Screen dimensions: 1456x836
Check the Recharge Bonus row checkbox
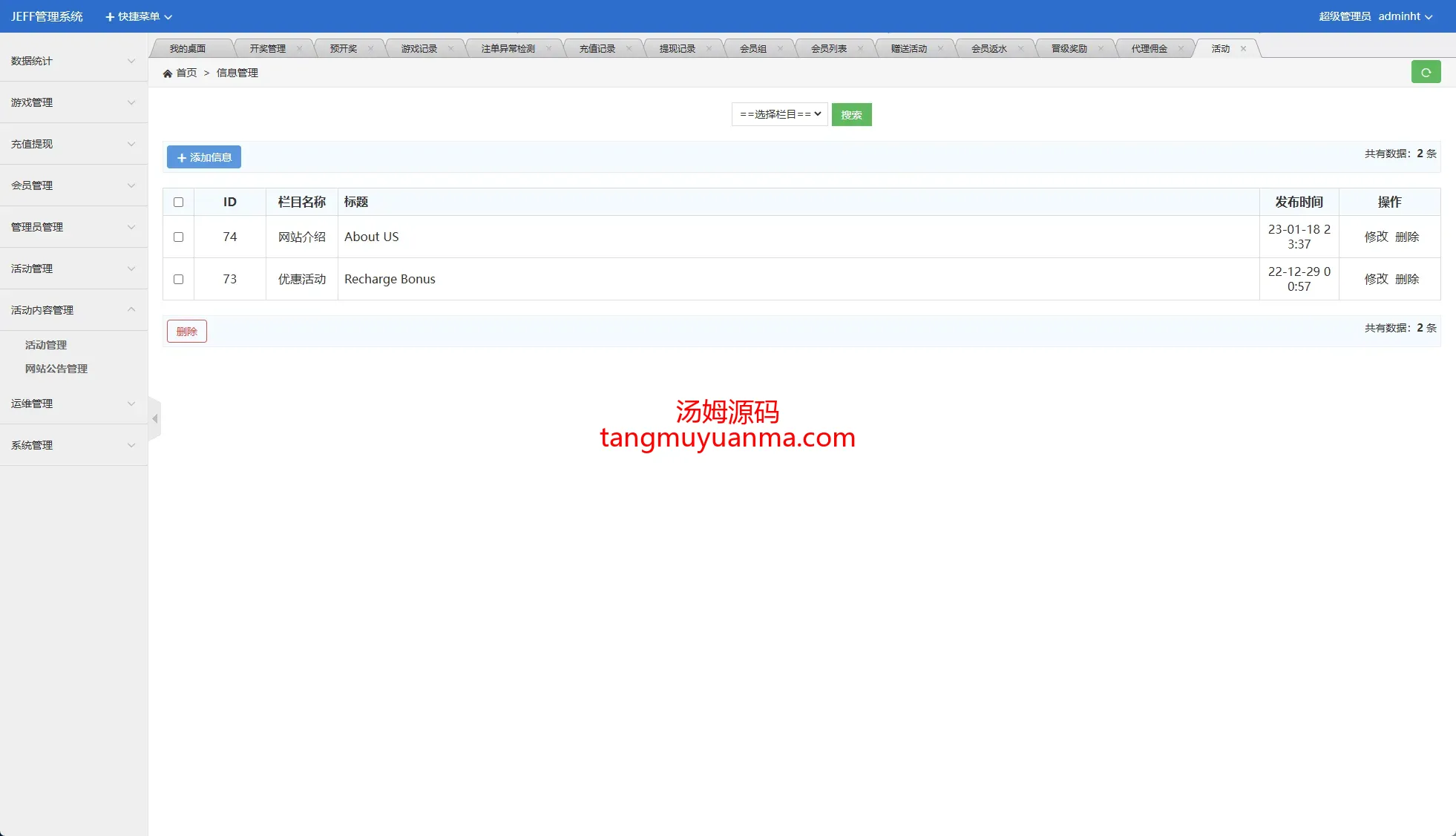178,280
